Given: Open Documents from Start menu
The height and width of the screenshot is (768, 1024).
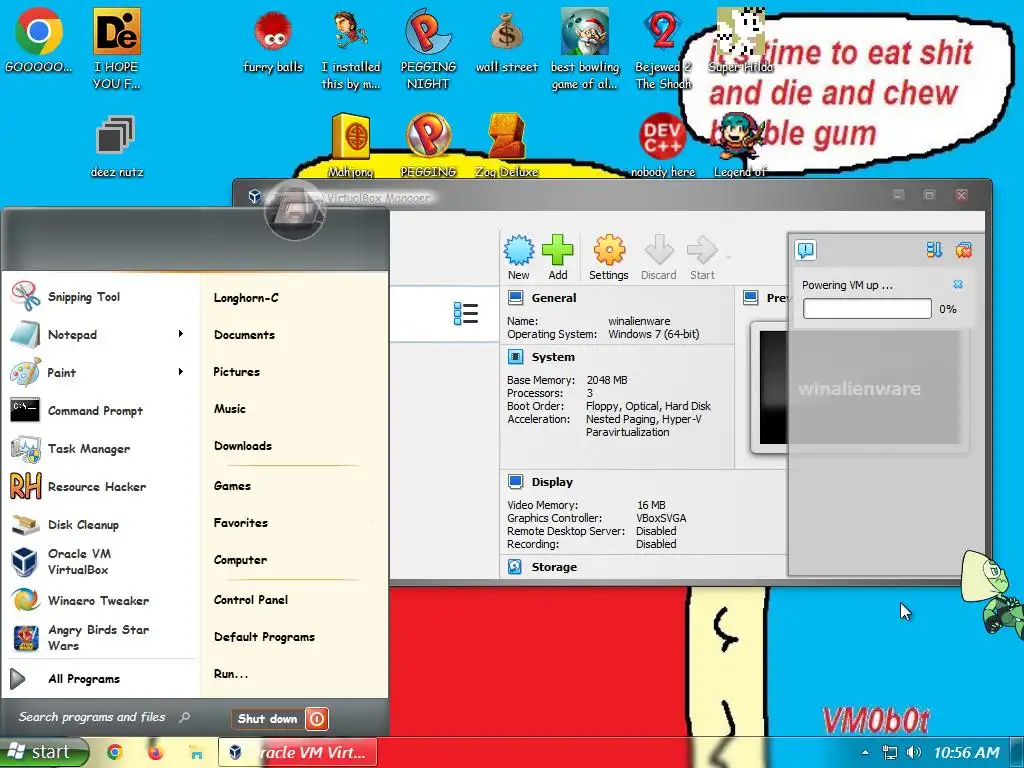Looking at the screenshot, I should point(244,335).
